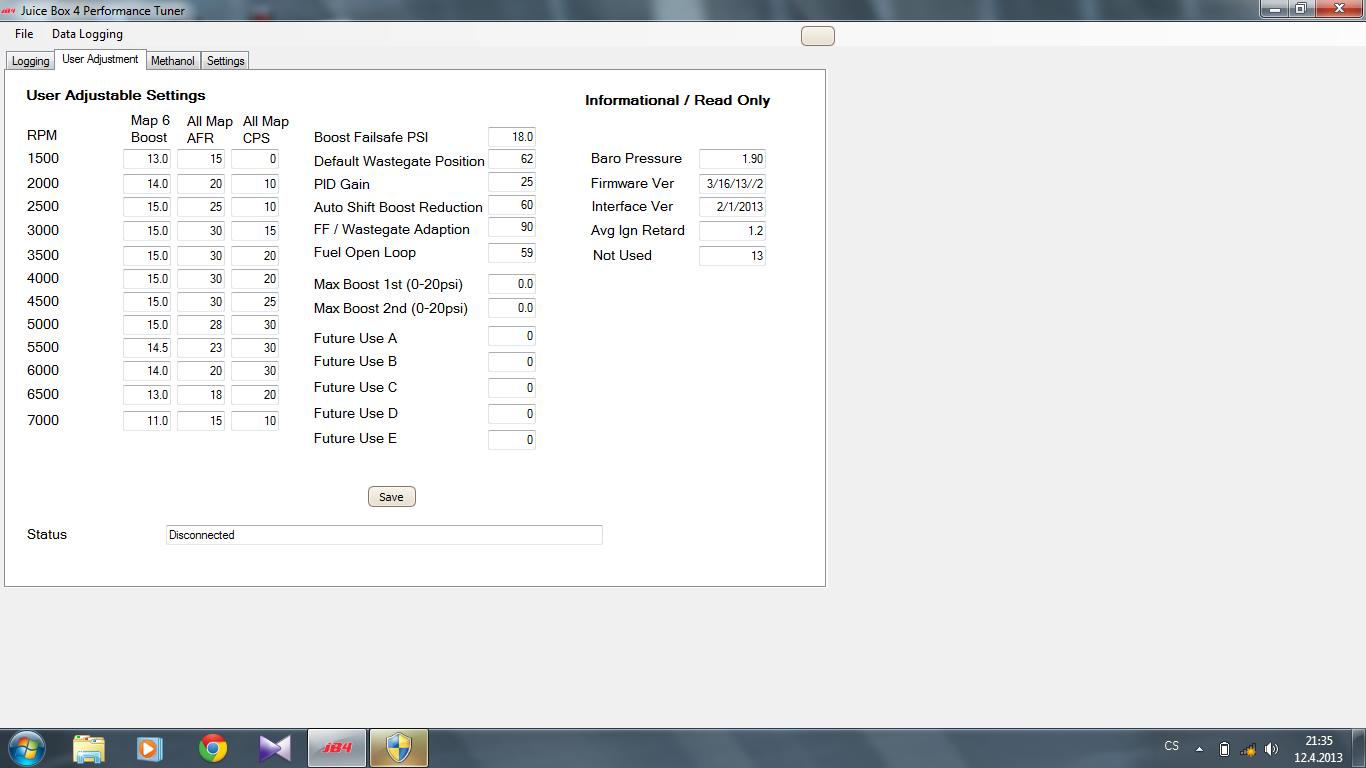Click Map 6 Boost field for 2000 RPM
Screen dimensions: 1366x768
pyautogui.click(x=147, y=184)
